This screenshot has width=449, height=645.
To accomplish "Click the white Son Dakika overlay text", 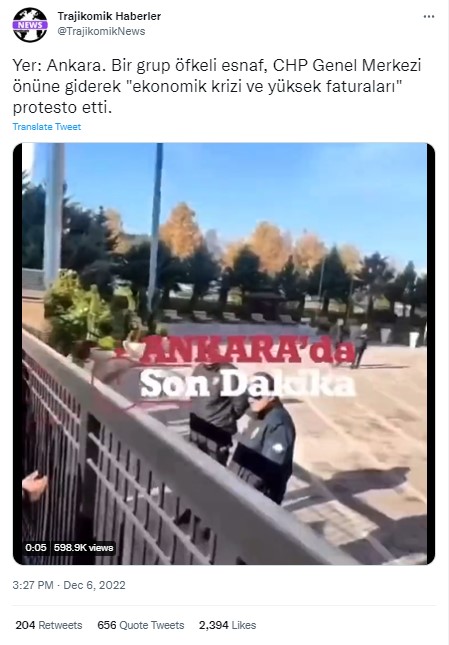I will [248, 384].
